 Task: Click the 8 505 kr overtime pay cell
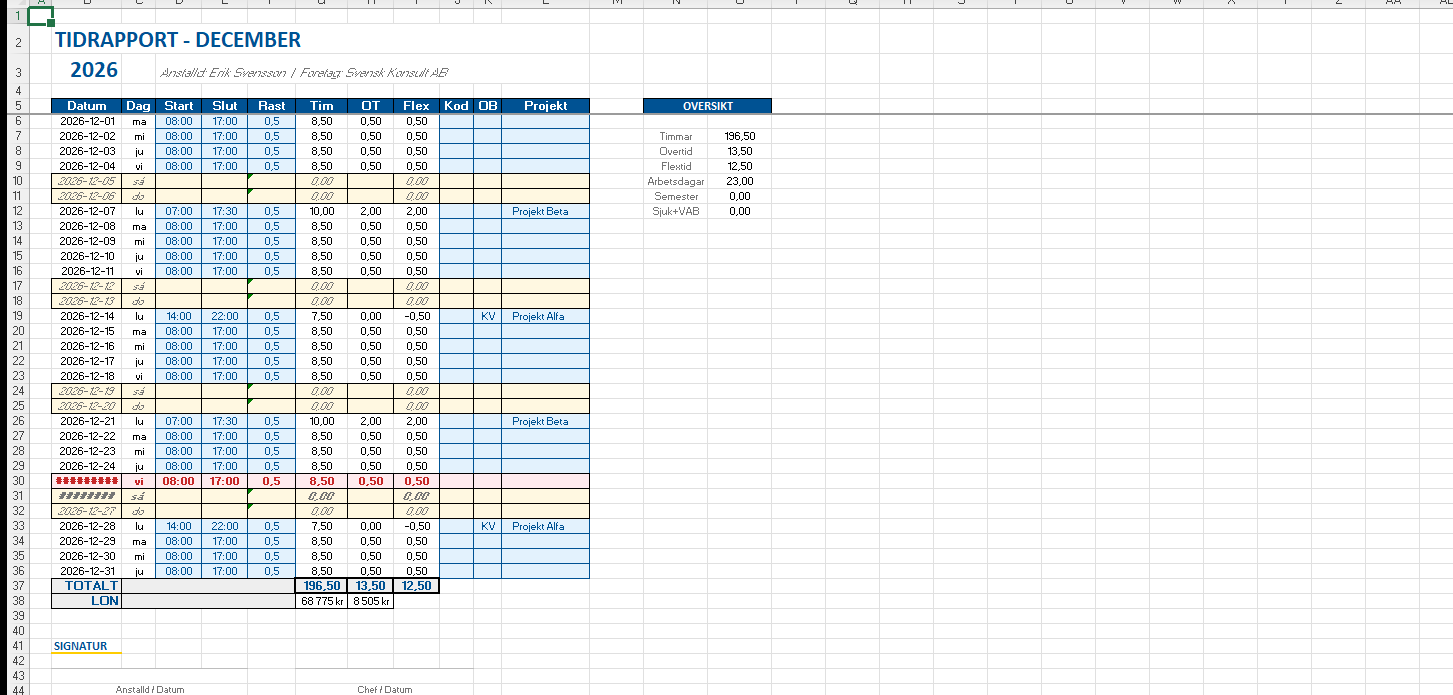pos(371,601)
